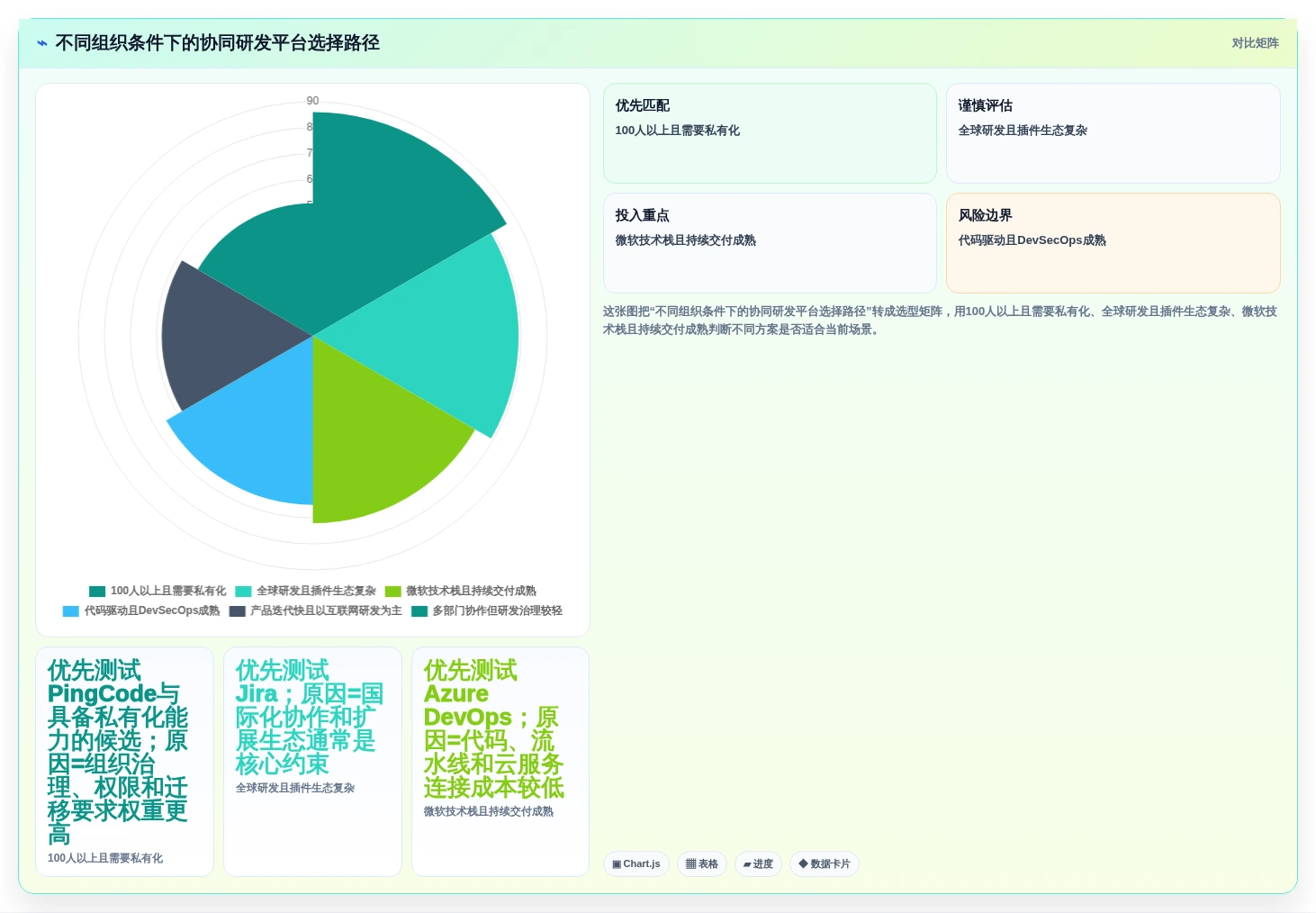
Task: Select the 数据卡片 tag chip
Action: [825, 863]
